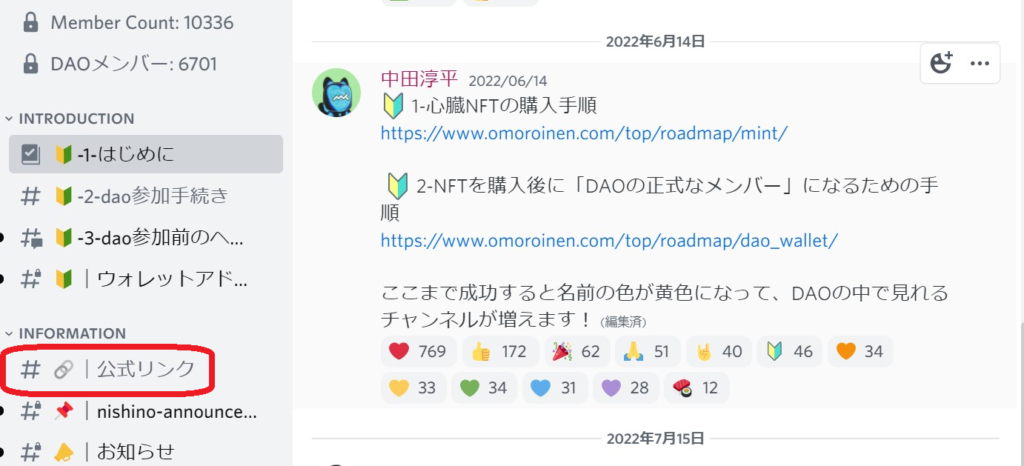
Task: Click the username 中田淳平
Action: pos(419,80)
